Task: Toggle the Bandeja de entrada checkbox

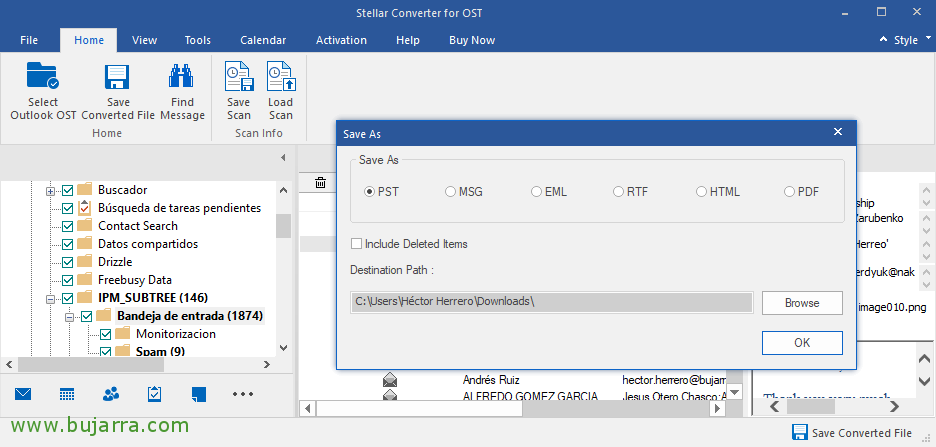Action: (x=87, y=316)
